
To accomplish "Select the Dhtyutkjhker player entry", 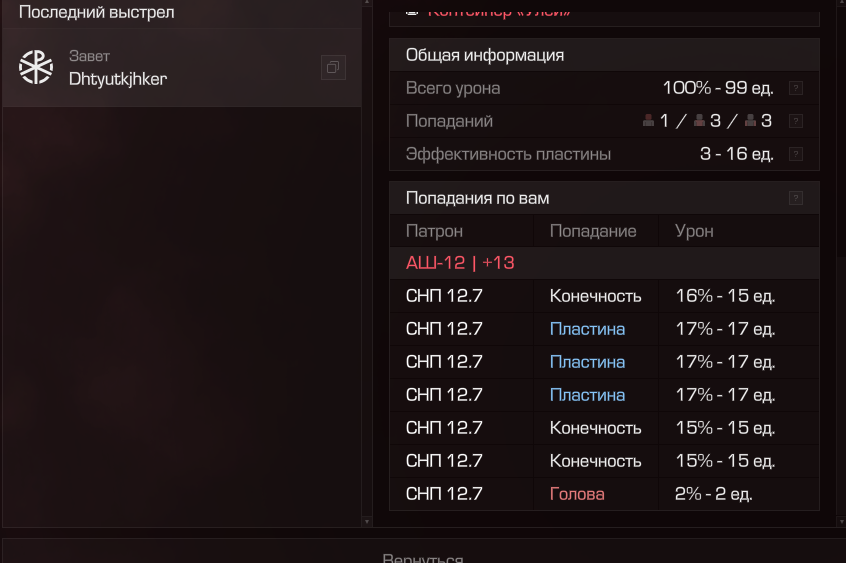I will [182, 67].
